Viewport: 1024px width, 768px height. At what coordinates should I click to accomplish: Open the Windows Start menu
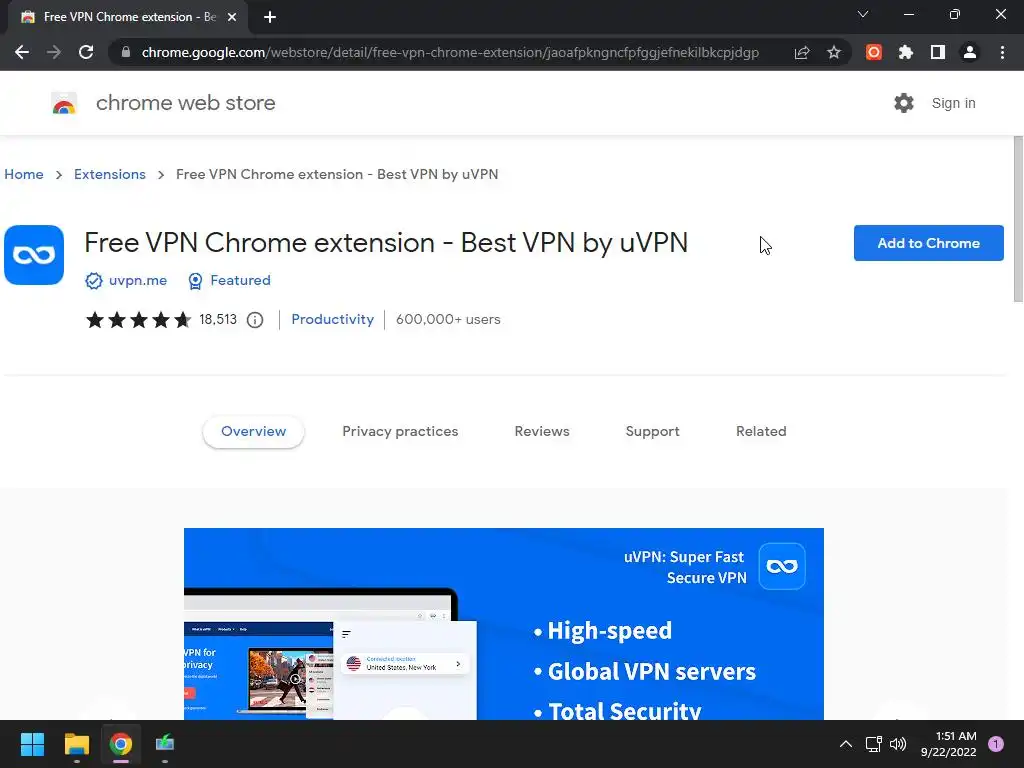click(32, 744)
